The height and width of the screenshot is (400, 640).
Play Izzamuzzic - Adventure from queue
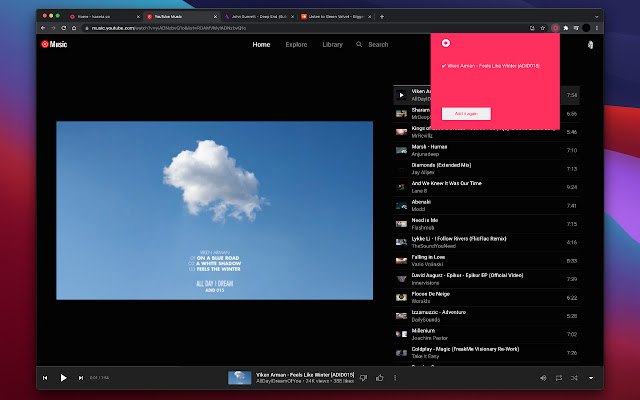(487, 316)
